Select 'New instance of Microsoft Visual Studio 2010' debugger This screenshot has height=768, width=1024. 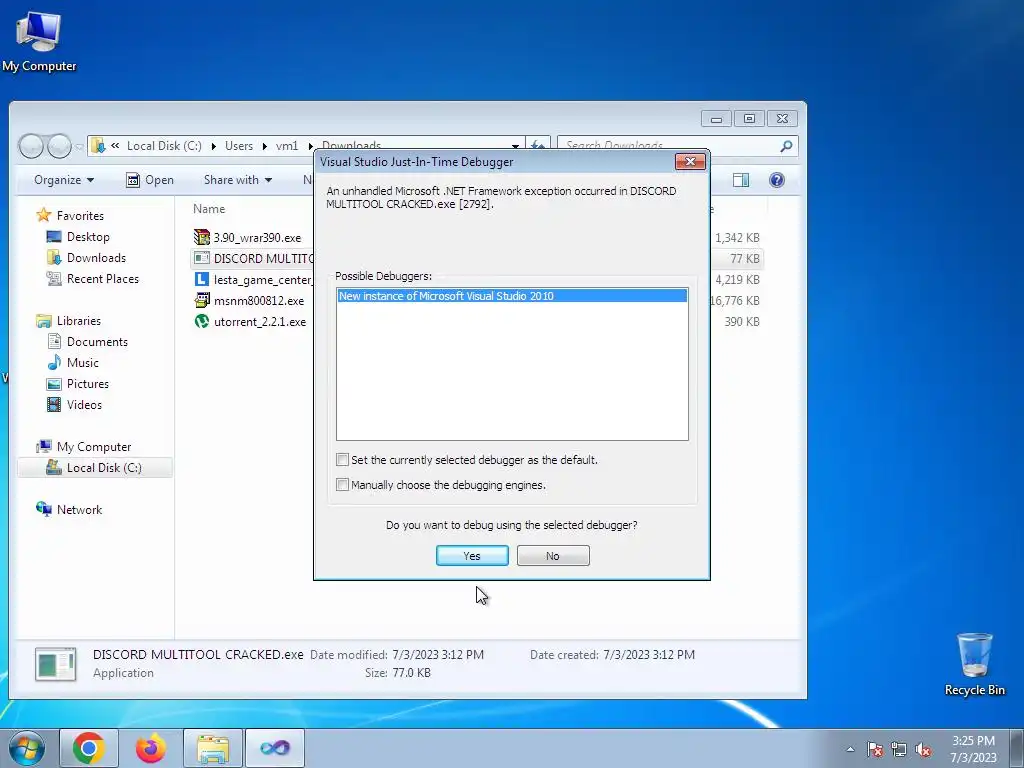point(512,296)
